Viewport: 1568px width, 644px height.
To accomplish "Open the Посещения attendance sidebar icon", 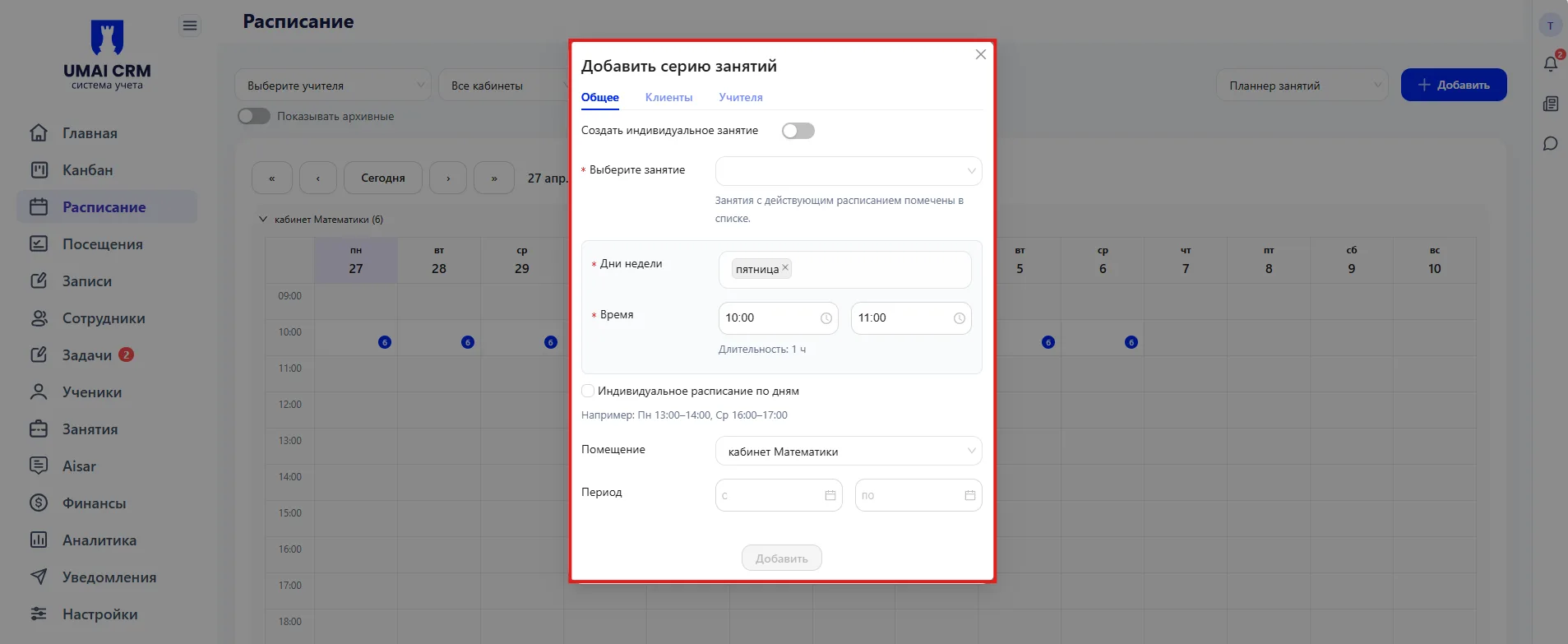I will click(x=39, y=243).
